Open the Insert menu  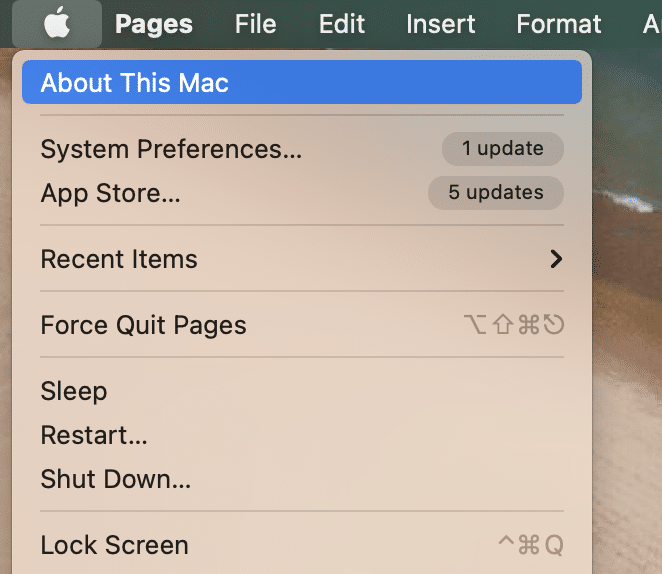[x=441, y=23]
